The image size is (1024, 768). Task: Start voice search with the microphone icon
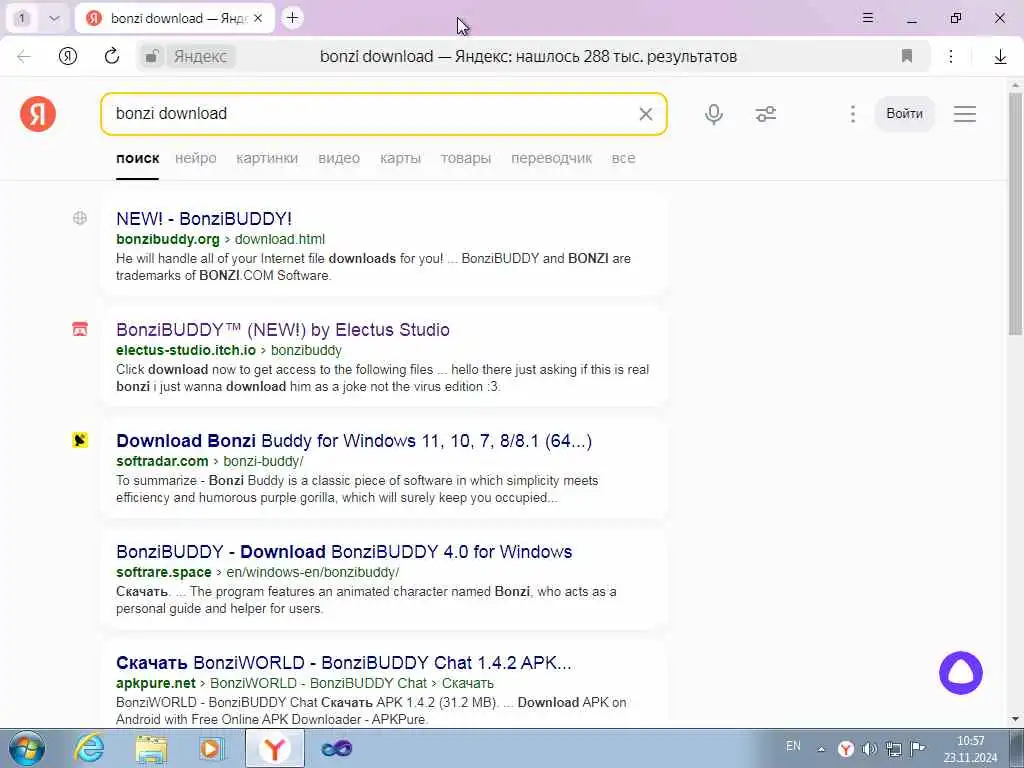[714, 114]
